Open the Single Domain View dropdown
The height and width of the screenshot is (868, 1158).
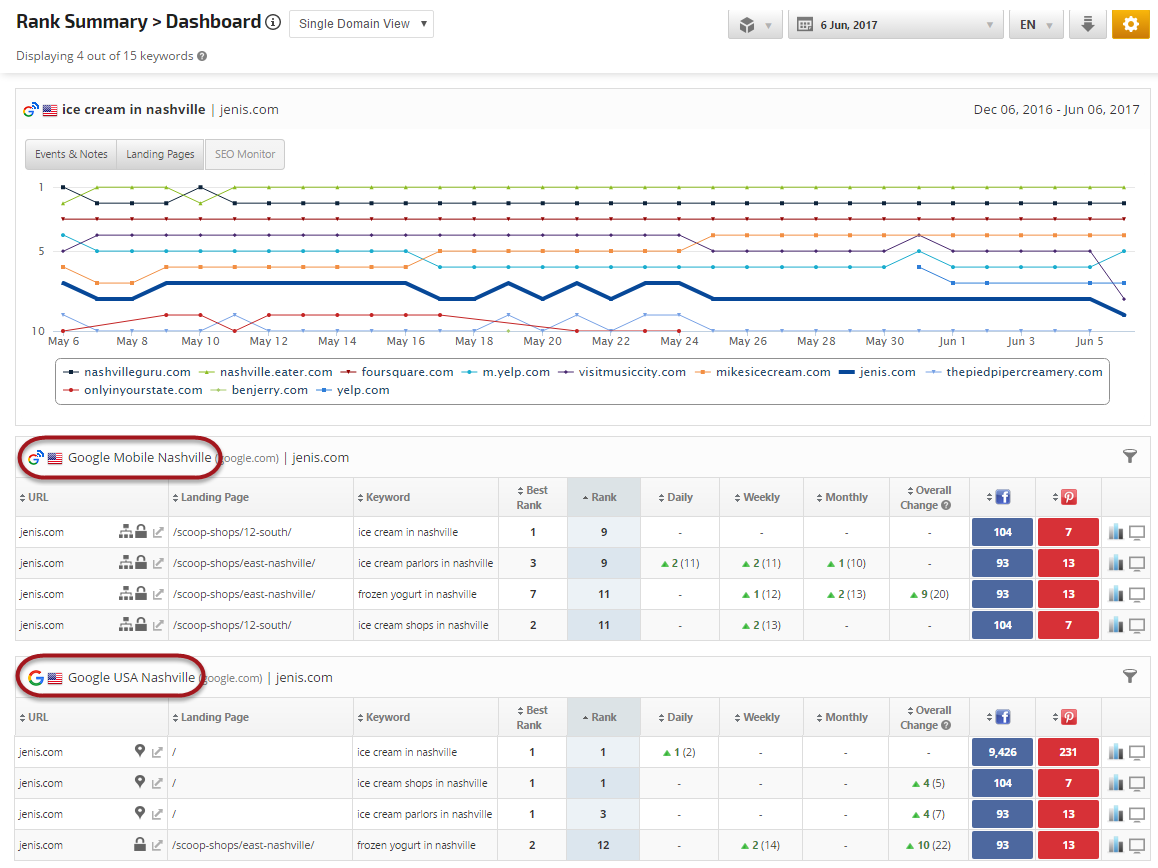pyautogui.click(x=361, y=24)
